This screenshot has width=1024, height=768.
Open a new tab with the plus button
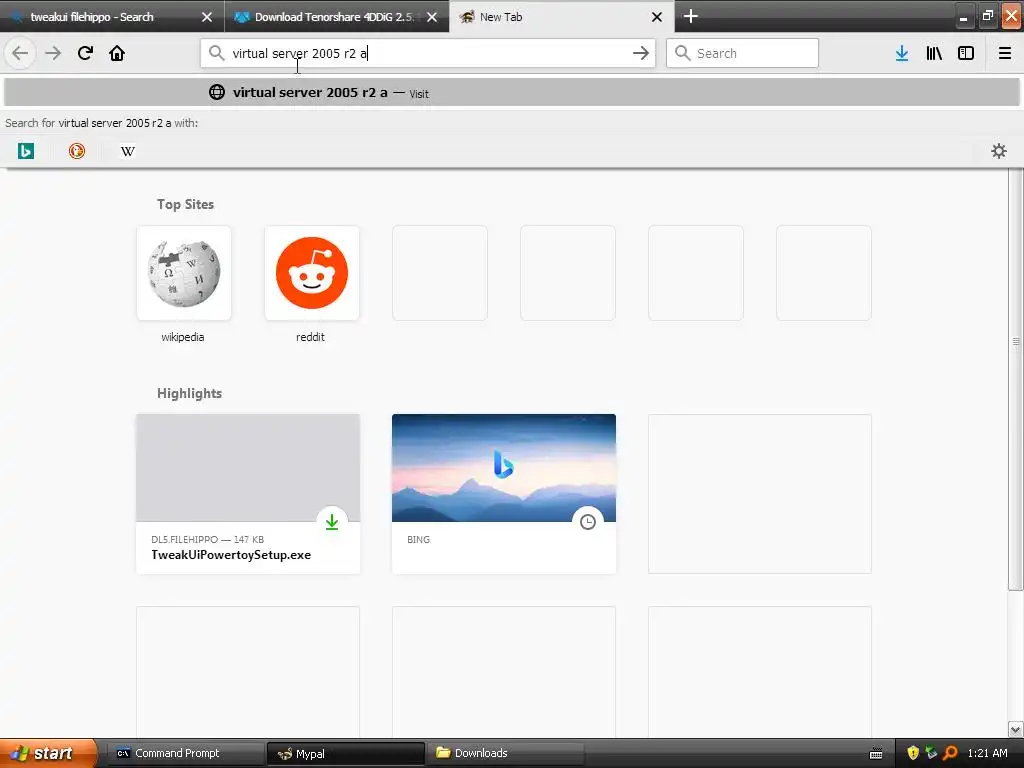(690, 16)
